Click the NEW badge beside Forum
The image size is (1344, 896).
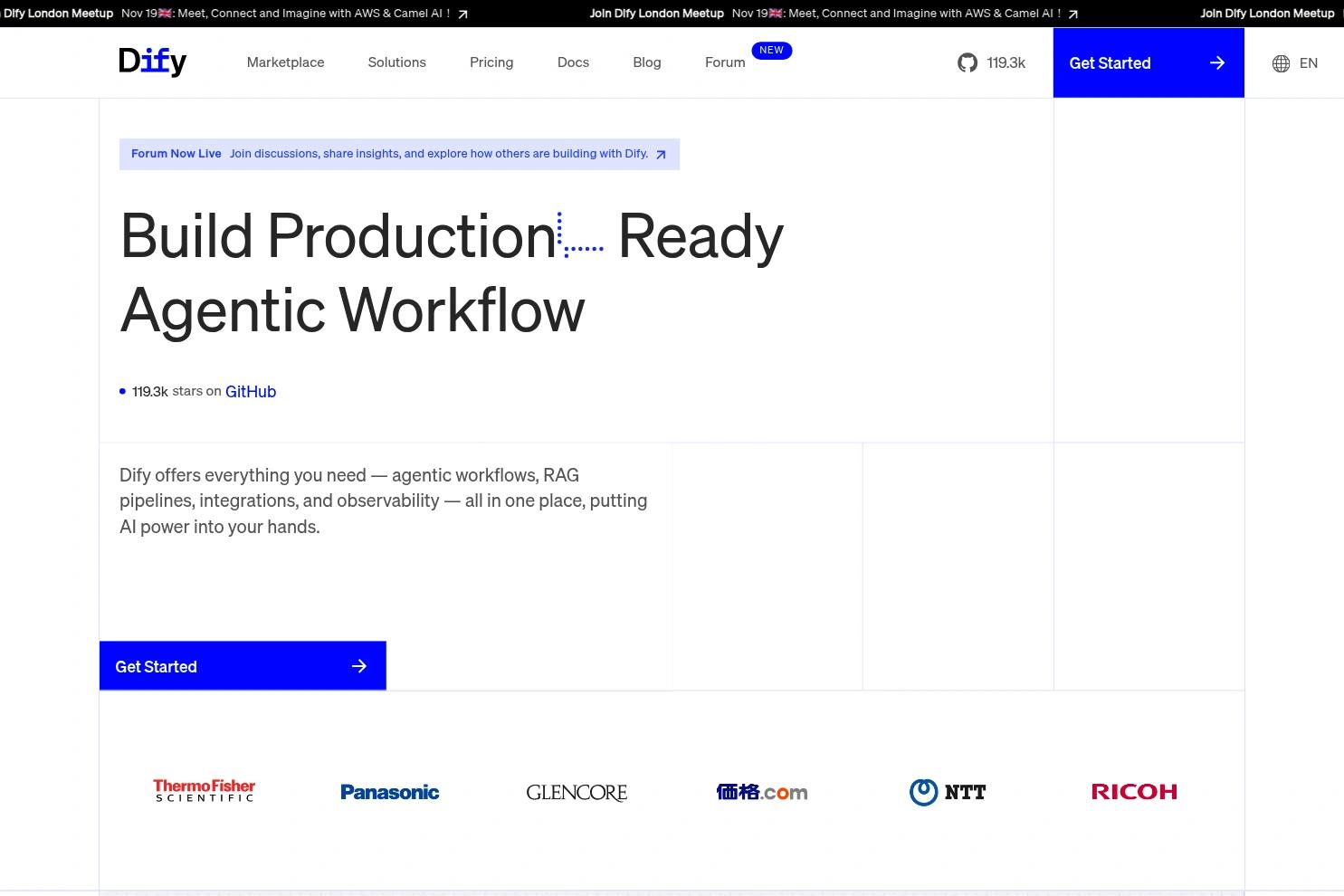pos(771,51)
